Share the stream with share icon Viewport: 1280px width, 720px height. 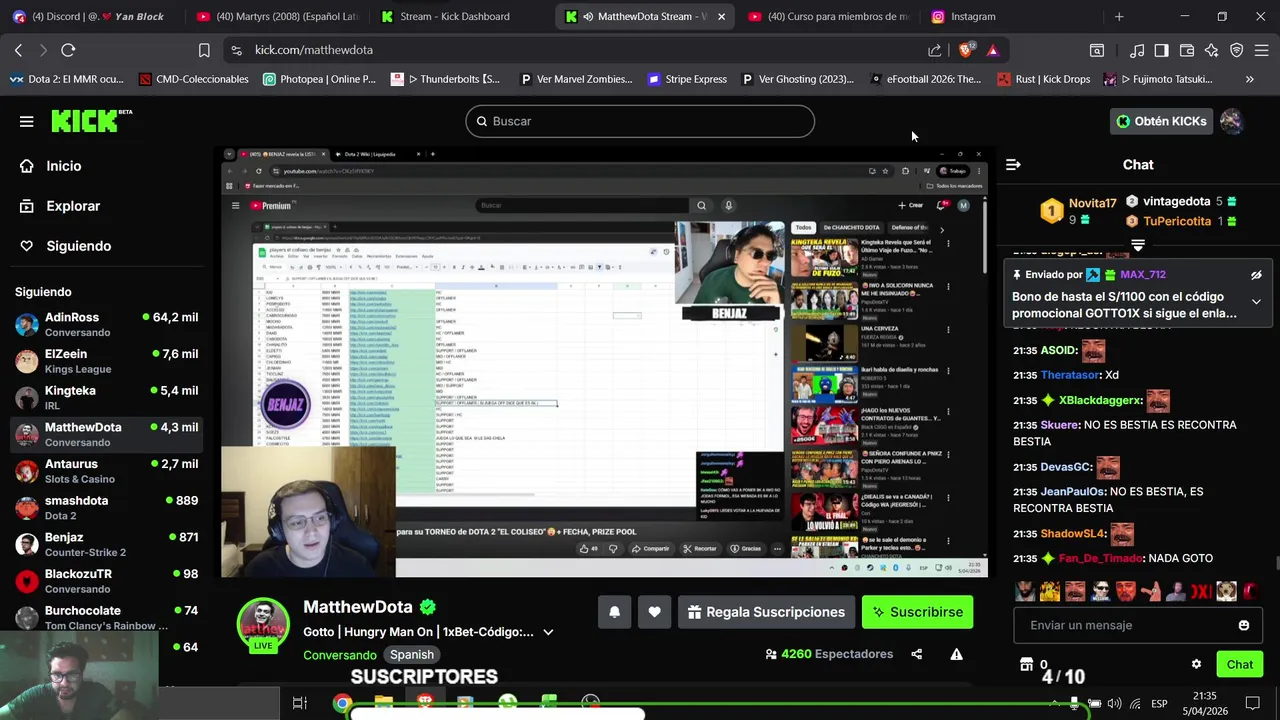(916, 654)
